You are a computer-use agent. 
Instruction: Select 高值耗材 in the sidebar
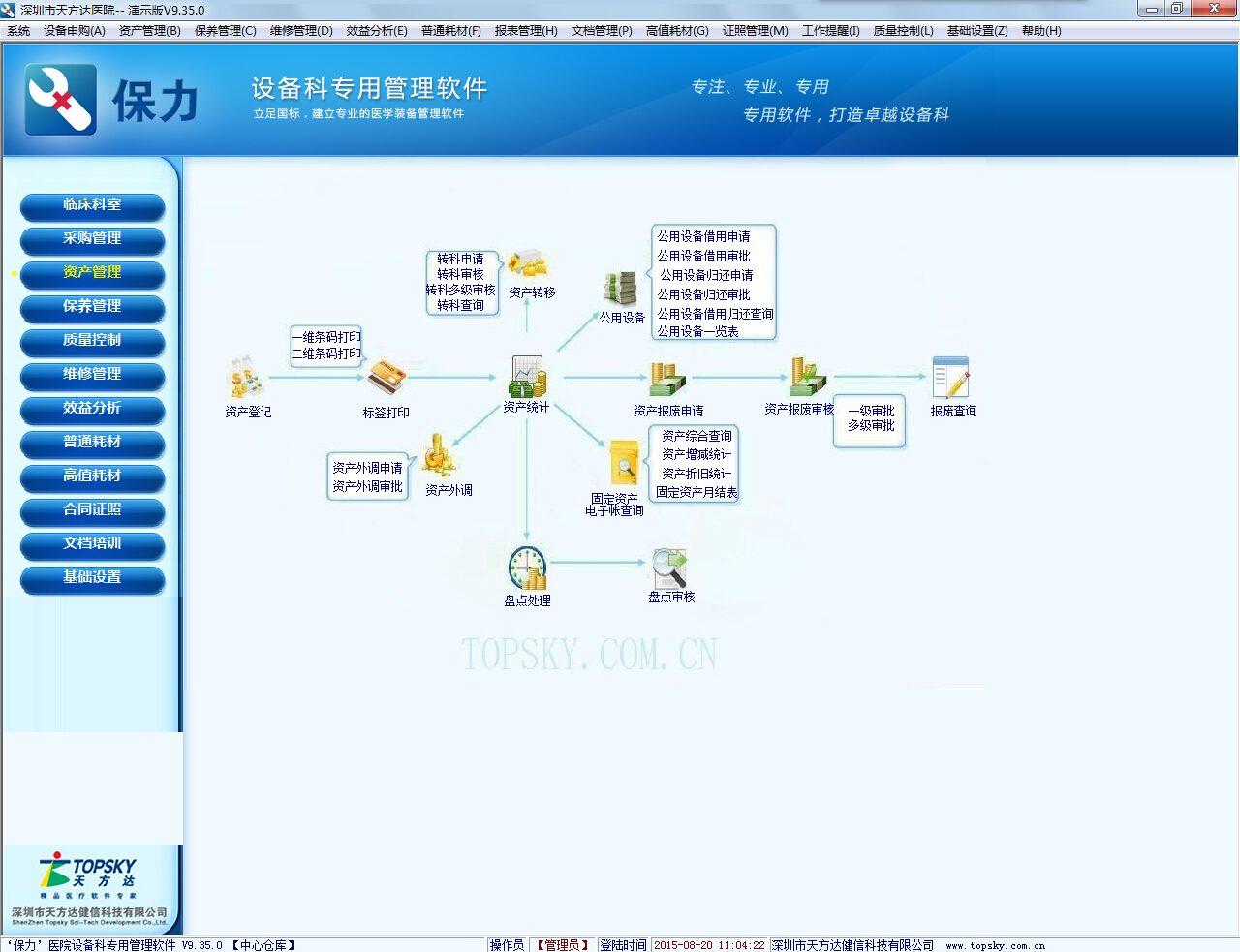coord(92,477)
